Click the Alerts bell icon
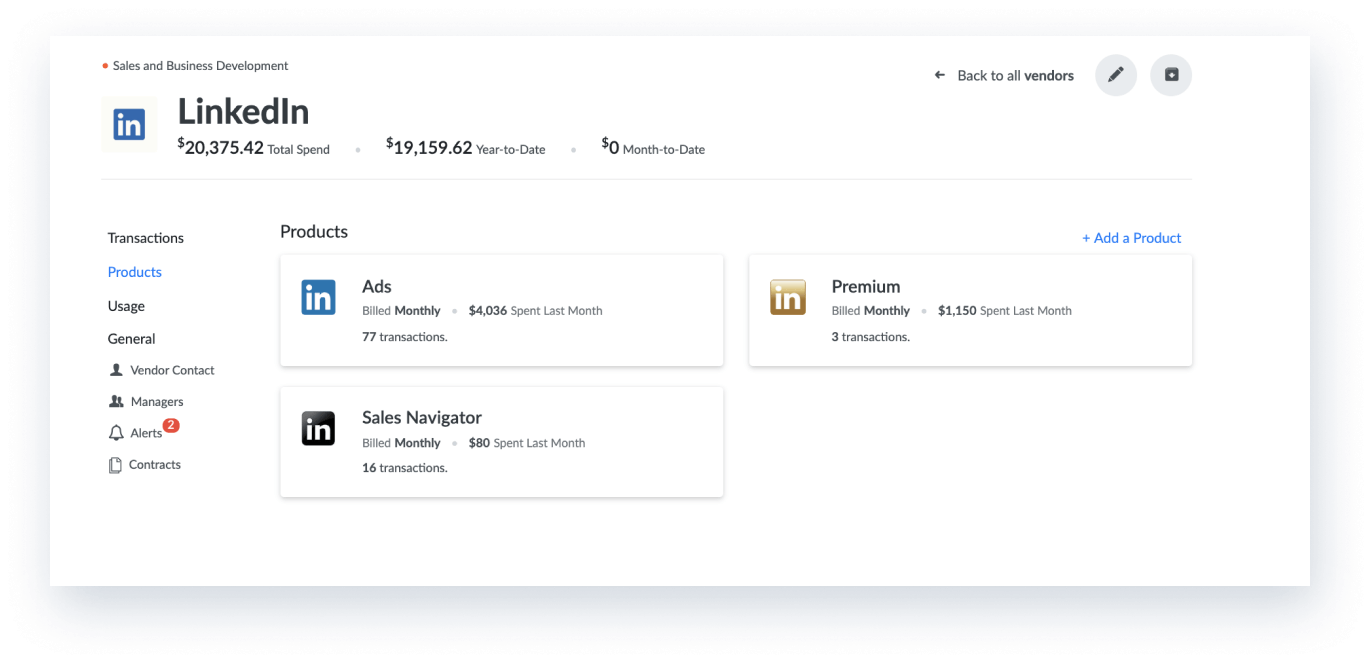 click(x=116, y=433)
